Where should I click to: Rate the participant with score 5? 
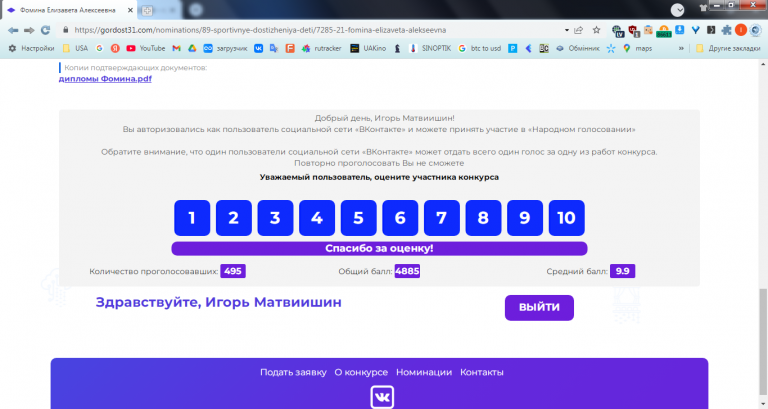tap(359, 217)
